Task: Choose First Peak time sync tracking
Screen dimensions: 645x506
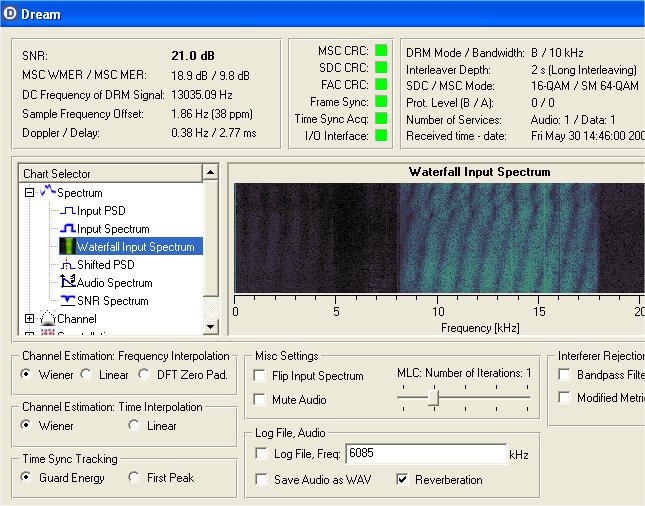Action: click(x=134, y=478)
